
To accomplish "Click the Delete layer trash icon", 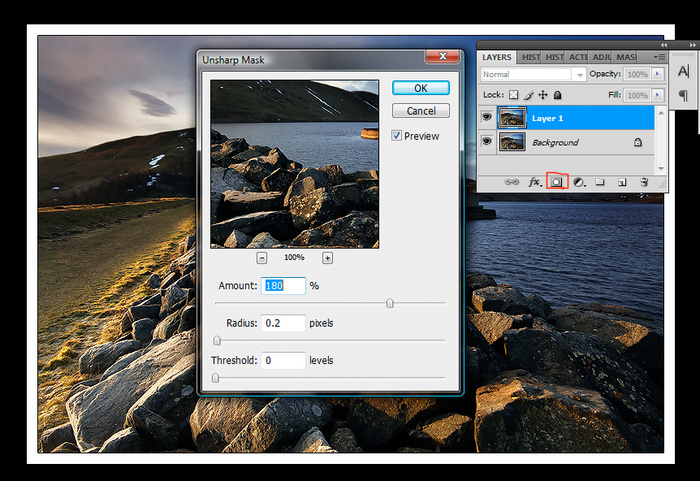I will point(645,182).
